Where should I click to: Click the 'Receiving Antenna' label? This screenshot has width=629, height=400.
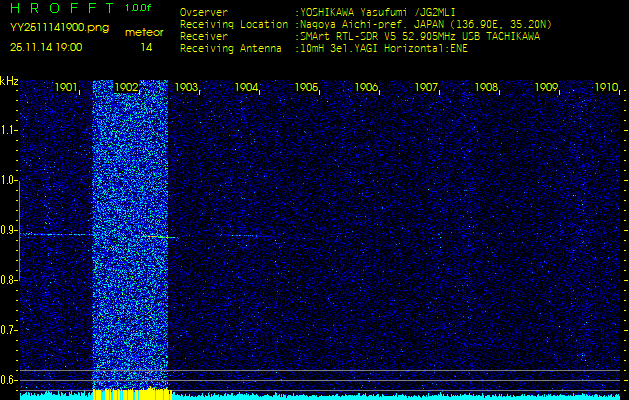(231, 49)
